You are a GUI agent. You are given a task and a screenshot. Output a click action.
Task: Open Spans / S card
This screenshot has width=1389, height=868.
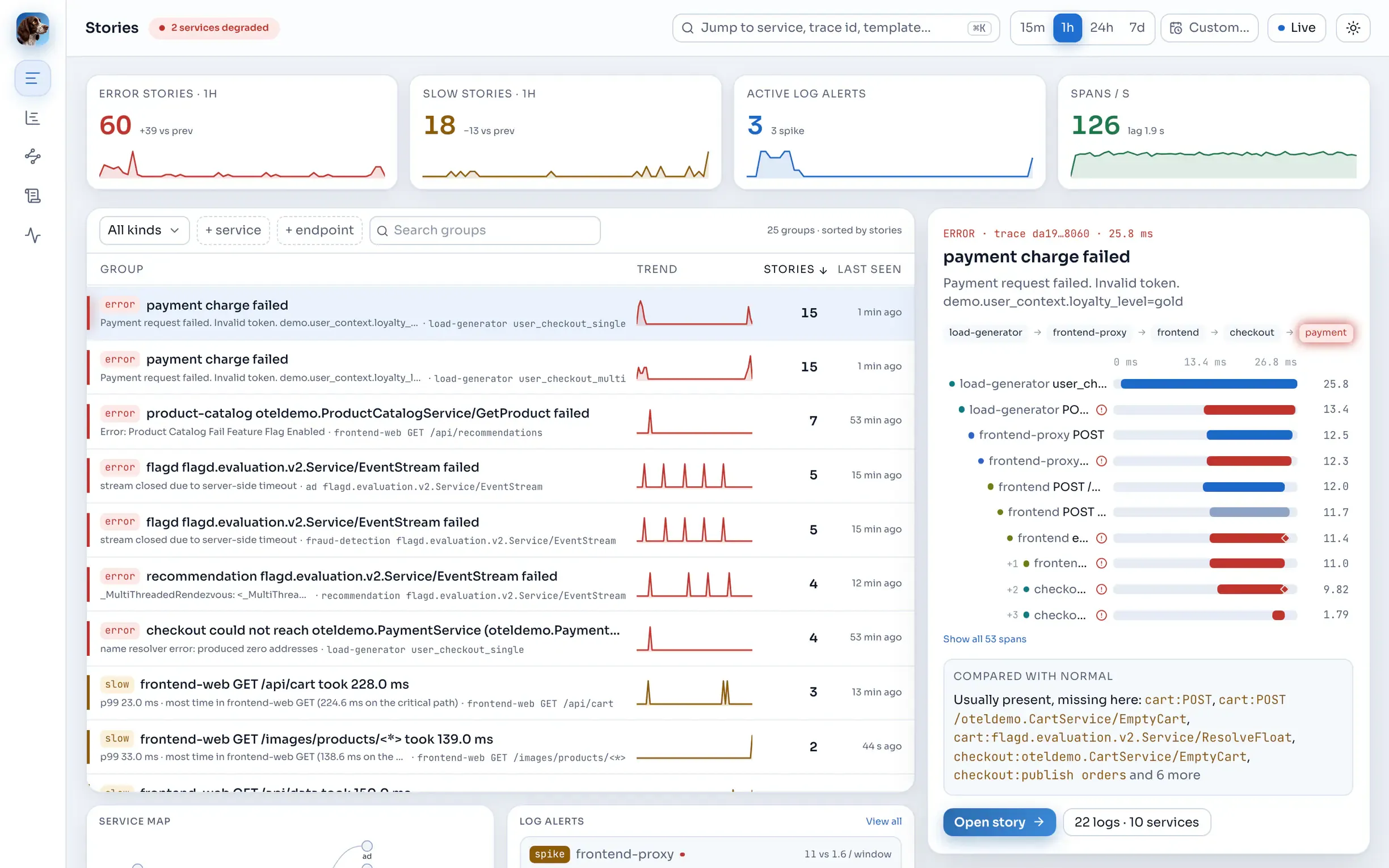[x=1213, y=132]
